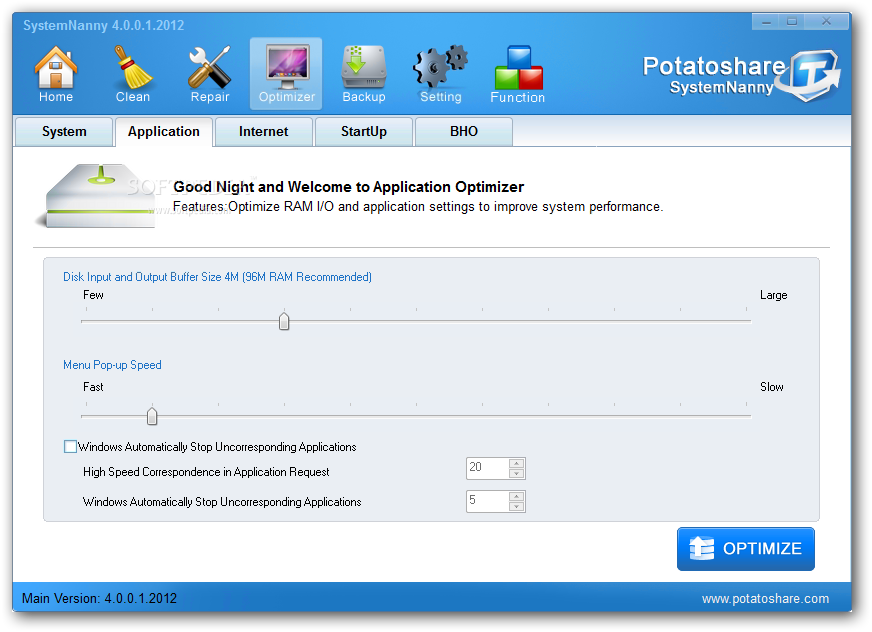Viewport: 872px width, 632px height.
Task: Switch to the Internet tab
Action: [264, 132]
